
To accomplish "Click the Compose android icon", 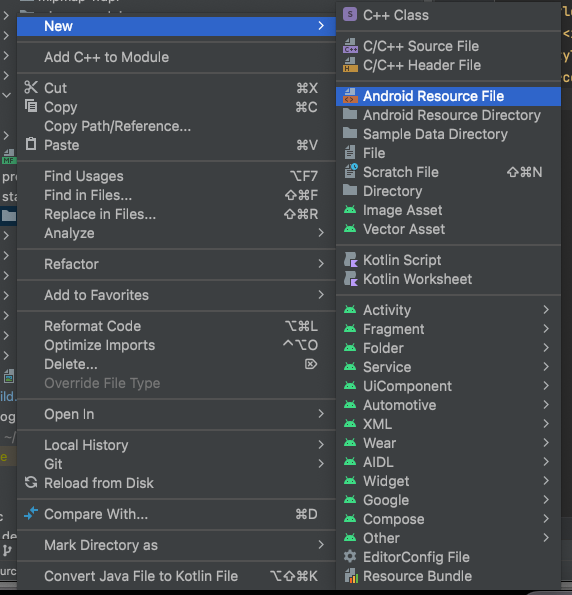I will [x=350, y=518].
